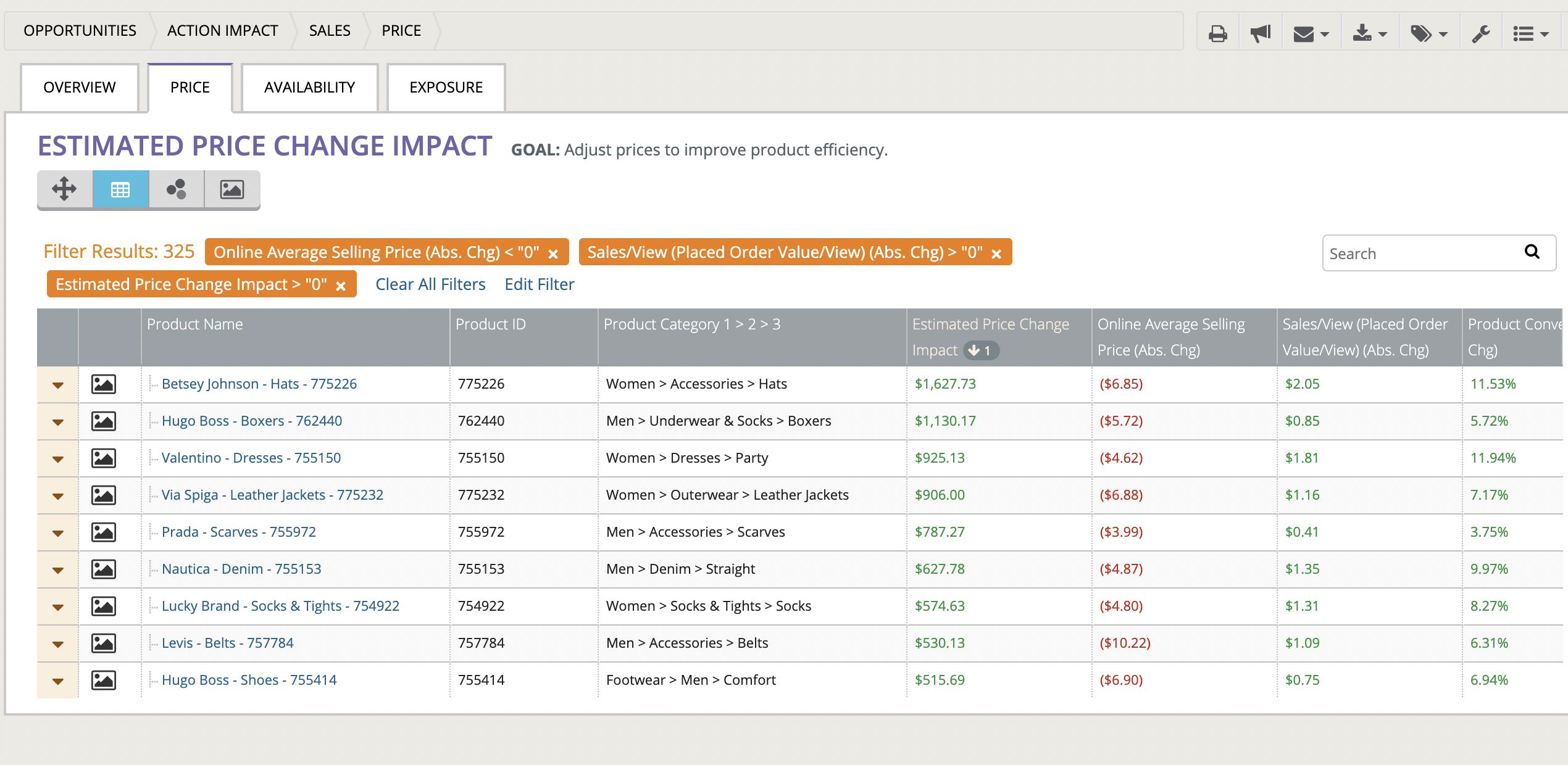Show image for Hugo Boss Shoes row
1568x765 pixels.
pos(104,680)
